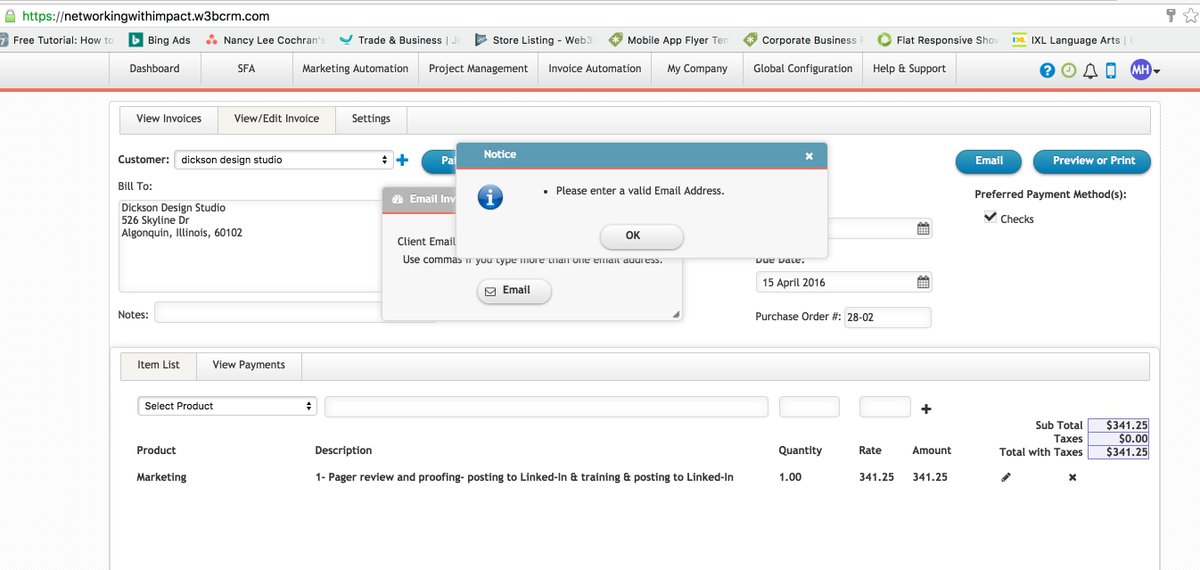Click the item quantity input box
The height and width of the screenshot is (570, 1200).
pyautogui.click(x=809, y=406)
